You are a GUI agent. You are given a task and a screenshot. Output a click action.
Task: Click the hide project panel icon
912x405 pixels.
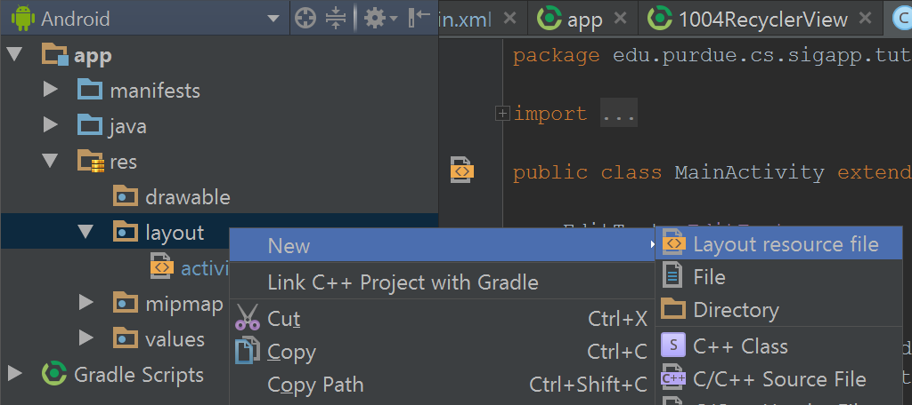point(419,18)
